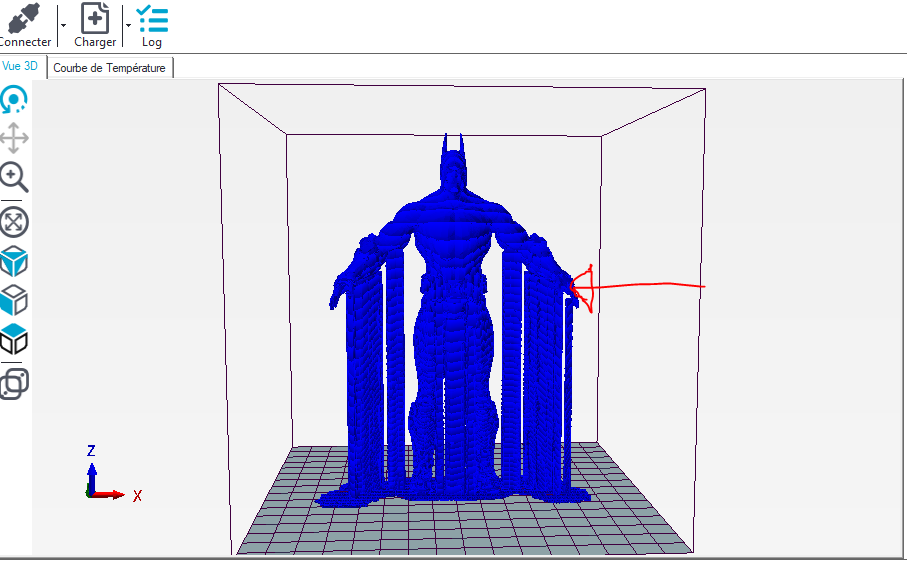Switch to isometric cube view

(14, 261)
